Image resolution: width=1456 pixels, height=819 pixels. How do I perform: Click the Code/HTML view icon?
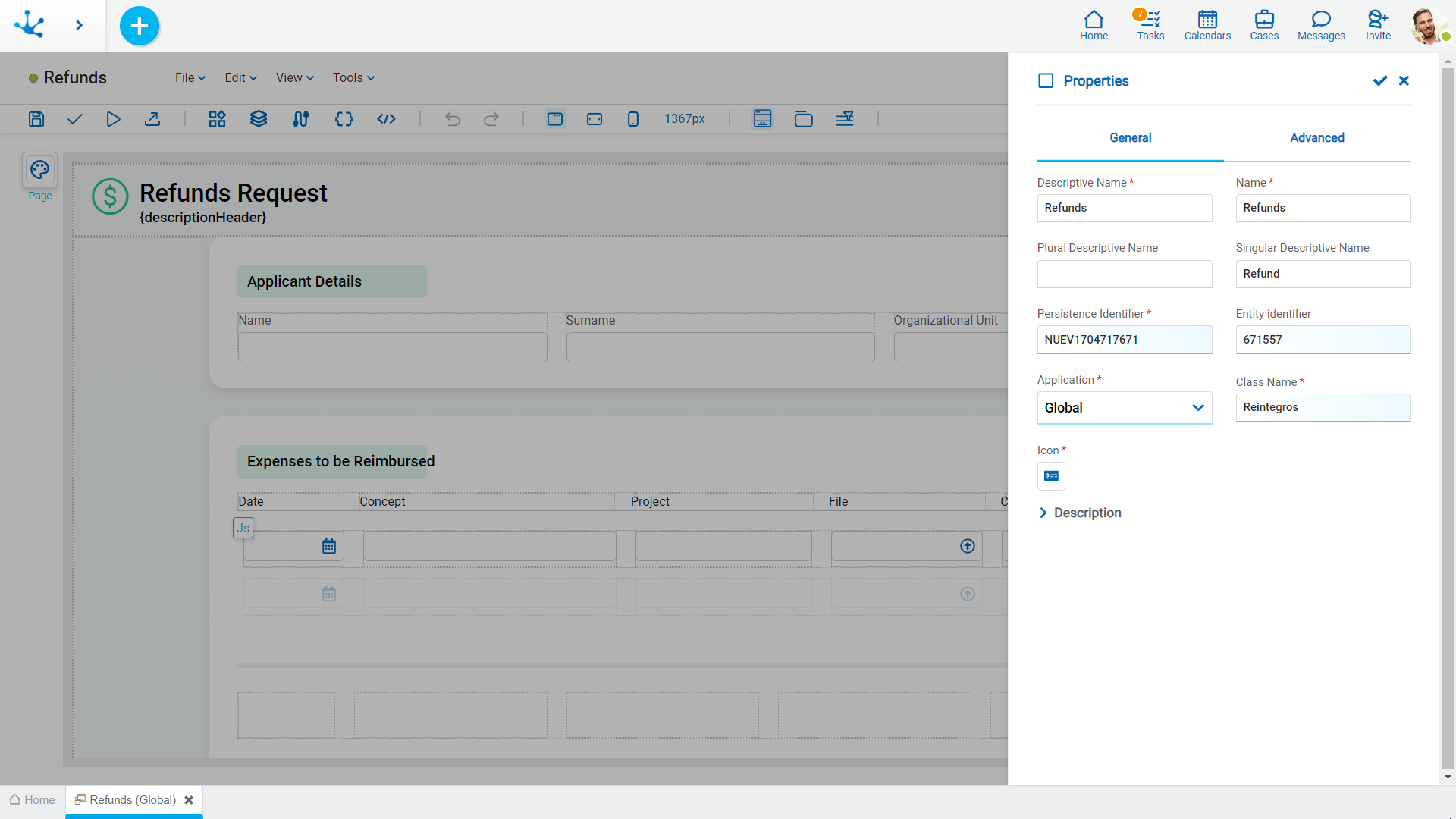coord(386,119)
